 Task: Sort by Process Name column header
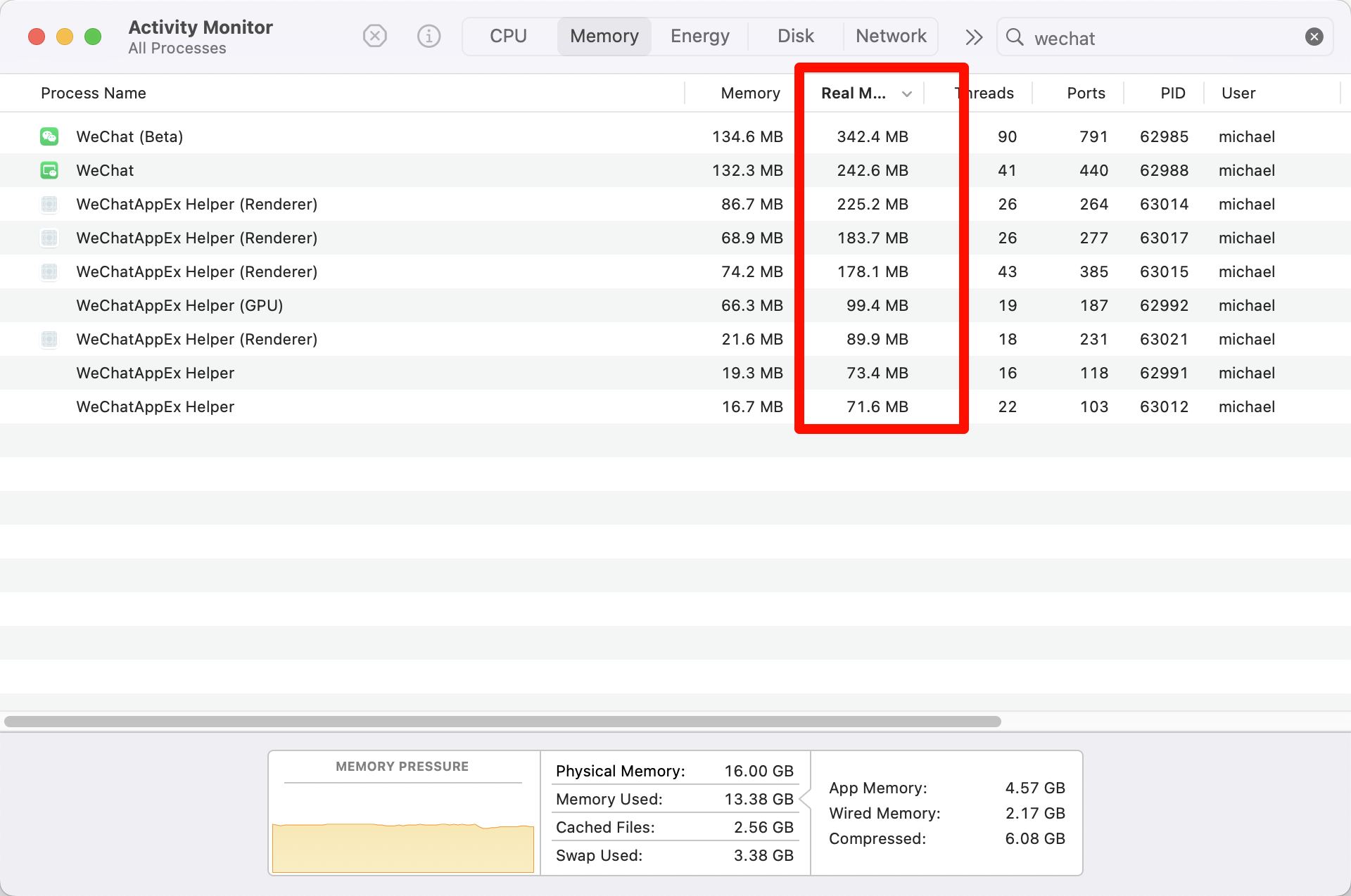[94, 93]
